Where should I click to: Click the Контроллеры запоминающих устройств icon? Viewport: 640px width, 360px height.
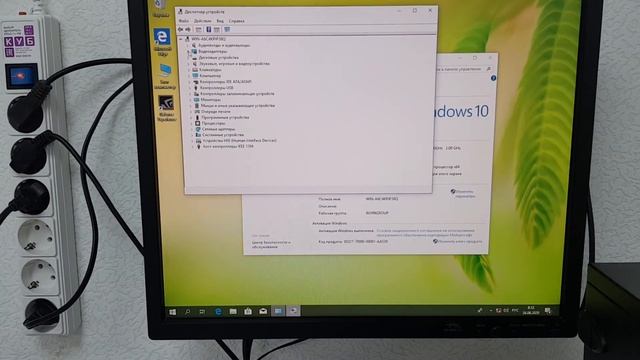pos(196,94)
